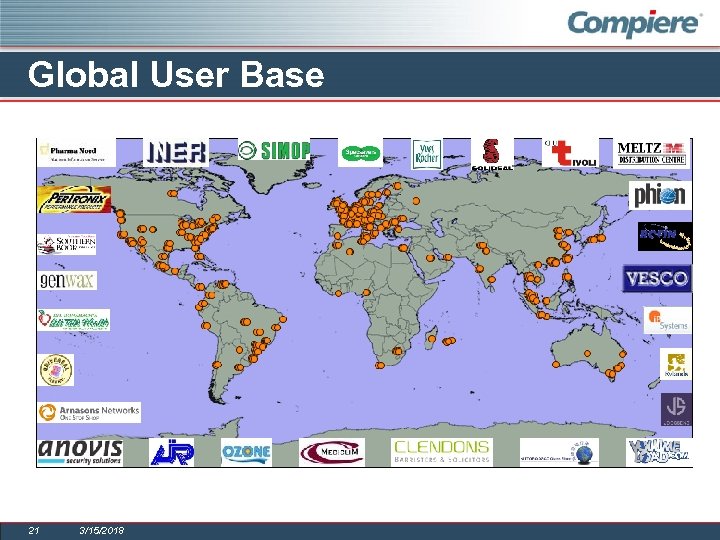Viewport: 720px width, 540px height.
Task: Select the Yves Rocher logo
Action: pos(427,154)
